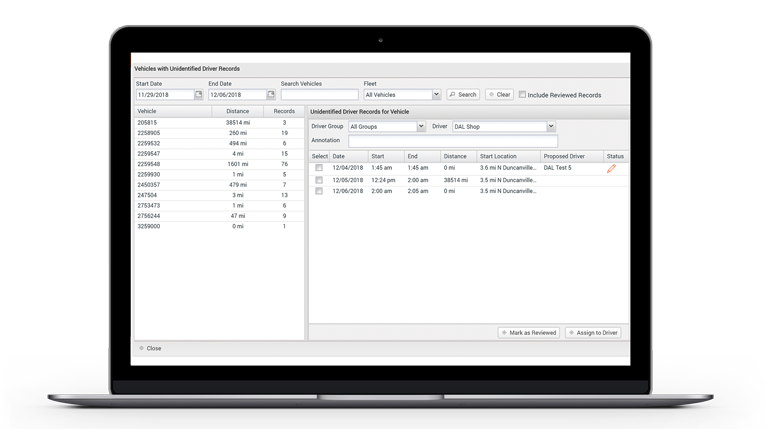Select vehicle 2258905 row

pos(219,133)
